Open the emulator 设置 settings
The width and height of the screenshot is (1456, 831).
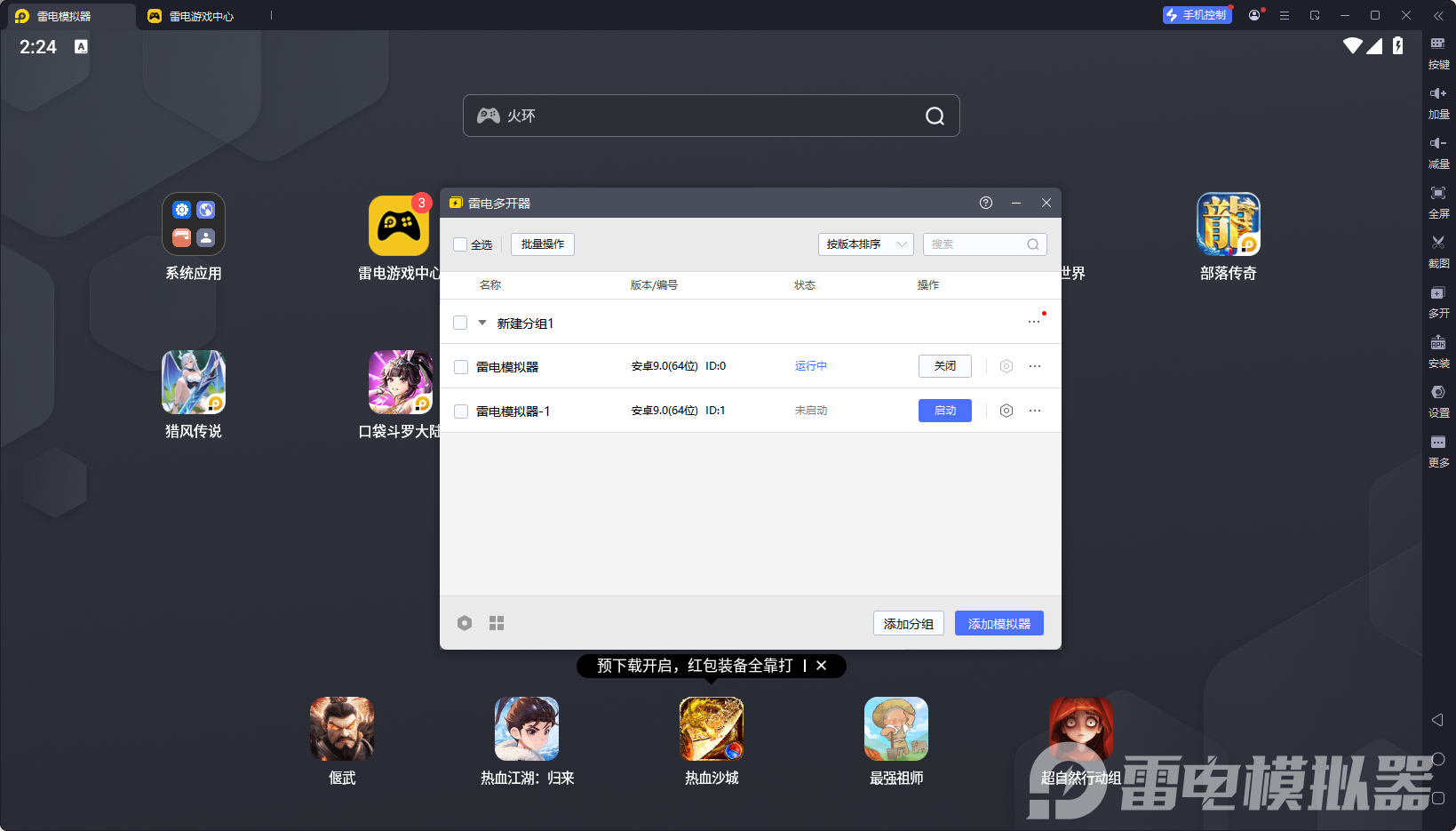click(1439, 401)
